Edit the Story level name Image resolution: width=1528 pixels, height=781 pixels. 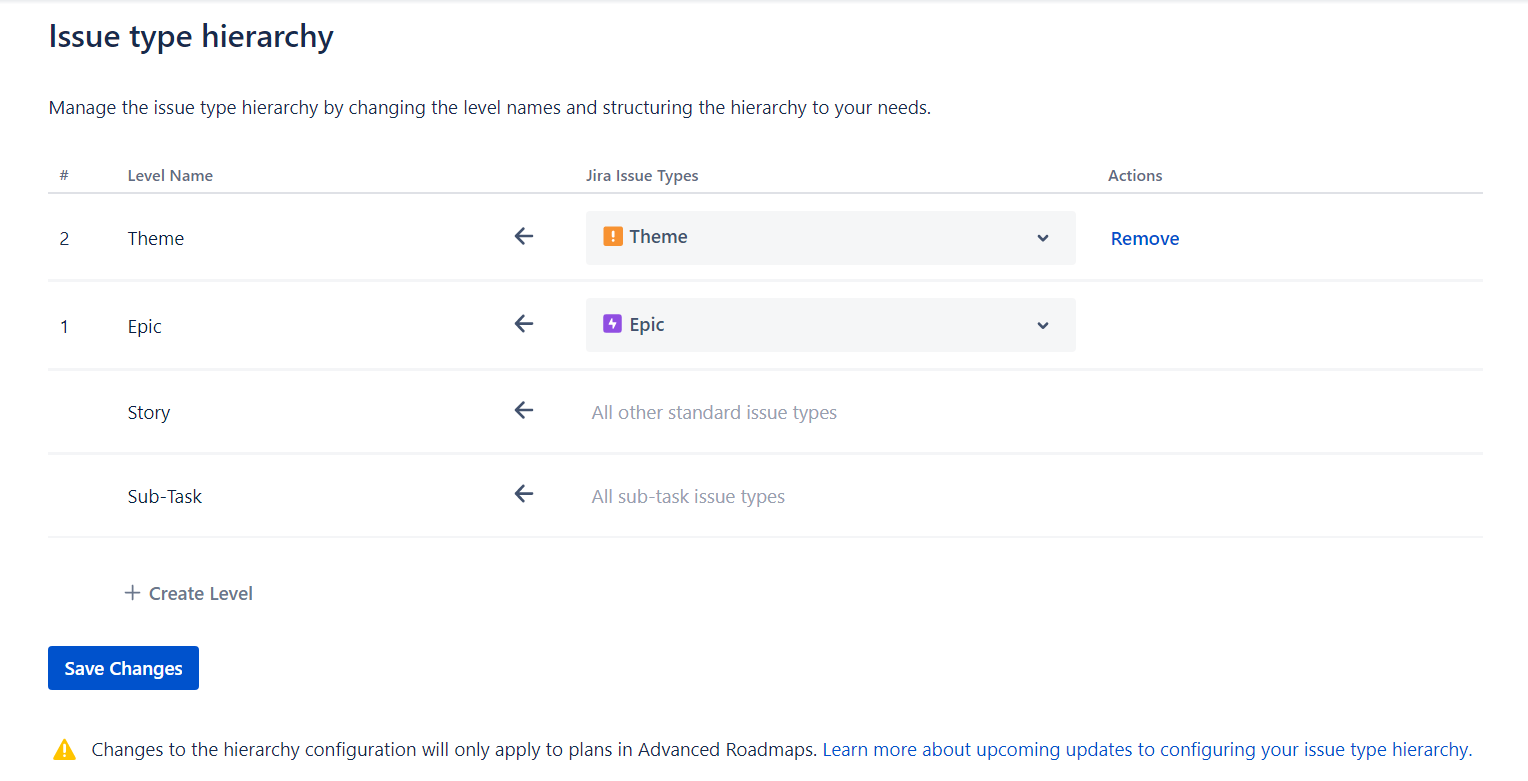[x=149, y=412]
